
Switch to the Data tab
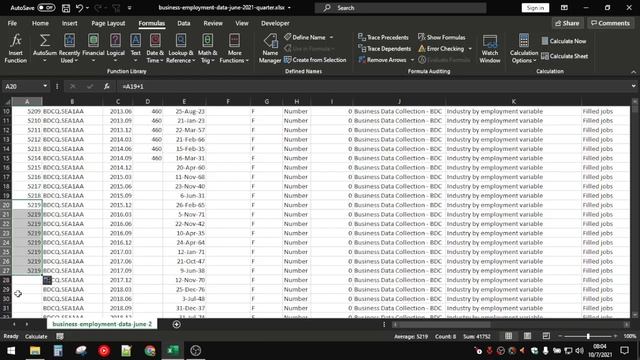click(184, 23)
